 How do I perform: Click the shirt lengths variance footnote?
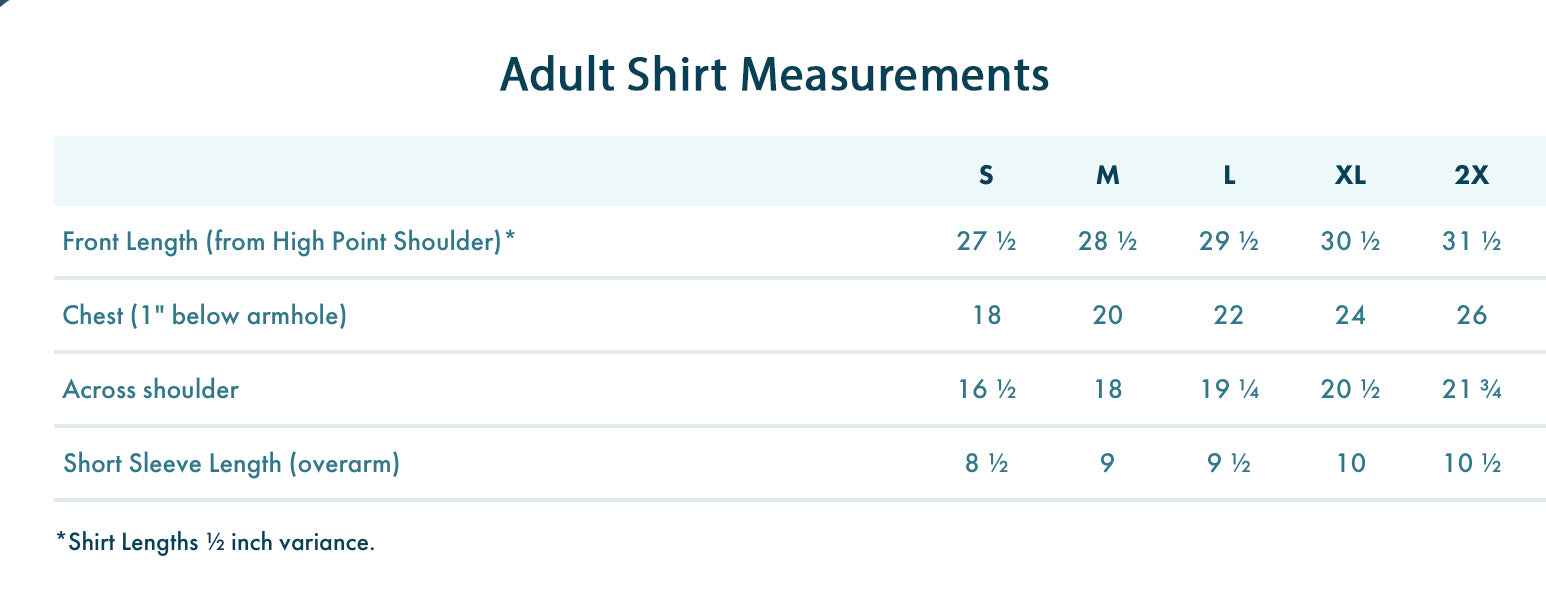click(x=216, y=543)
